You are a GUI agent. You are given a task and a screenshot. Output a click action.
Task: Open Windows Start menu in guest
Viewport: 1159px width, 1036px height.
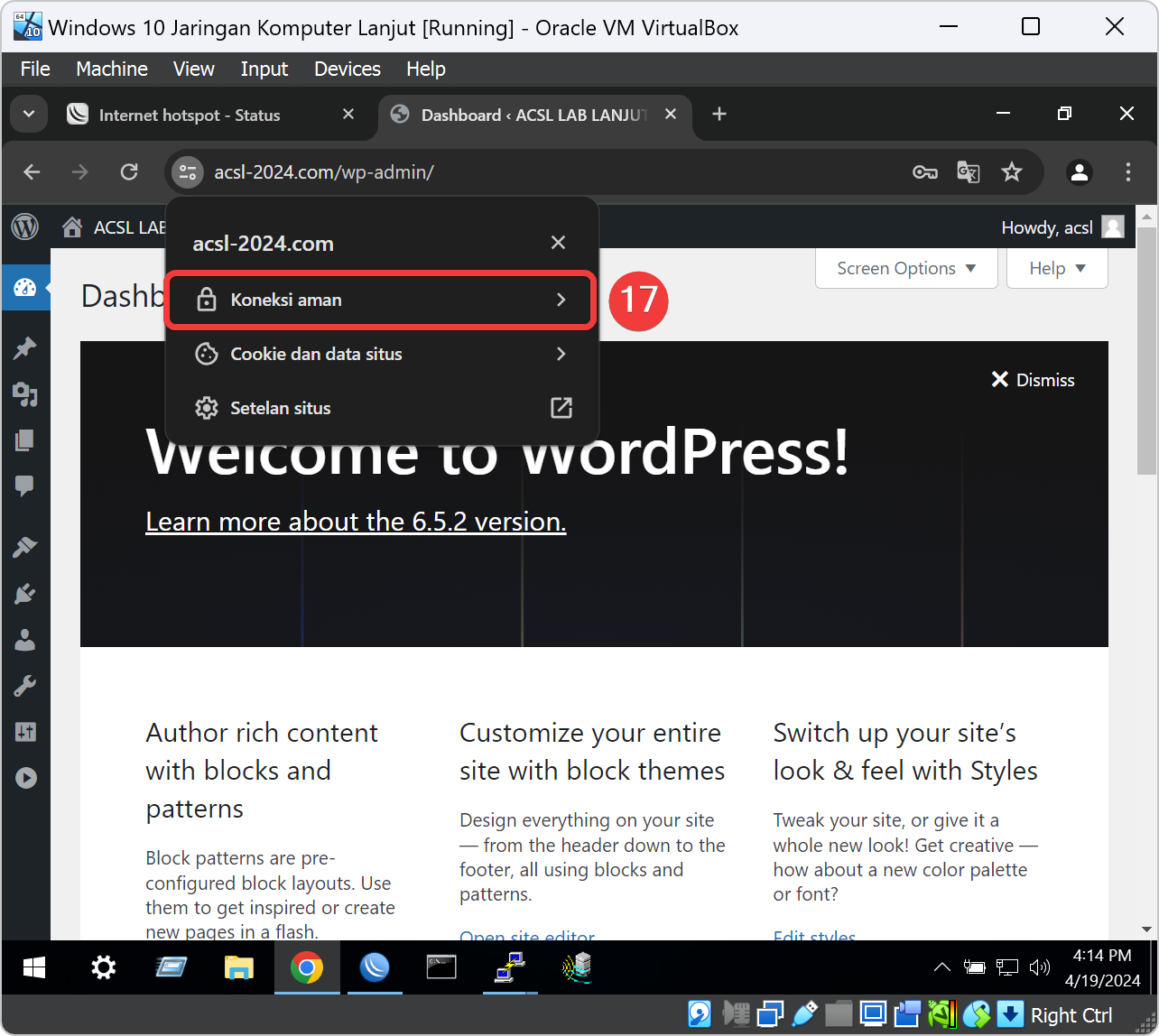coord(34,967)
